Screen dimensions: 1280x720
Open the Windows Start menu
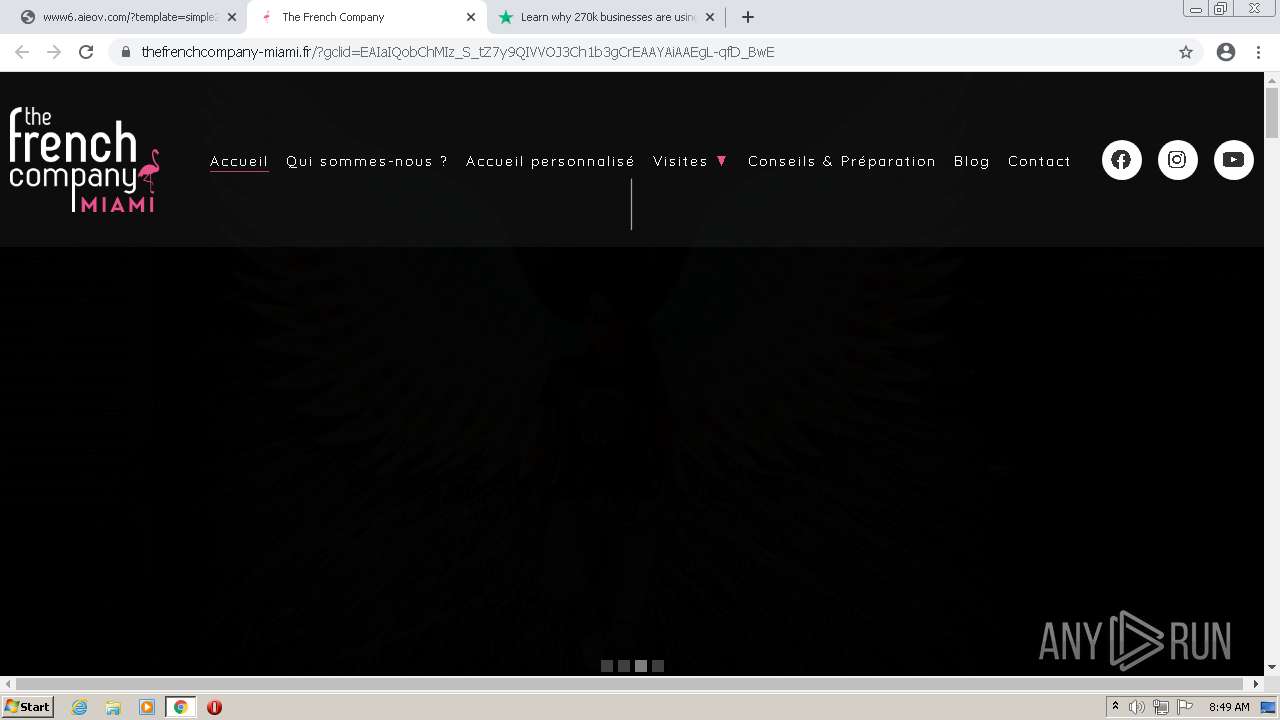[27, 707]
